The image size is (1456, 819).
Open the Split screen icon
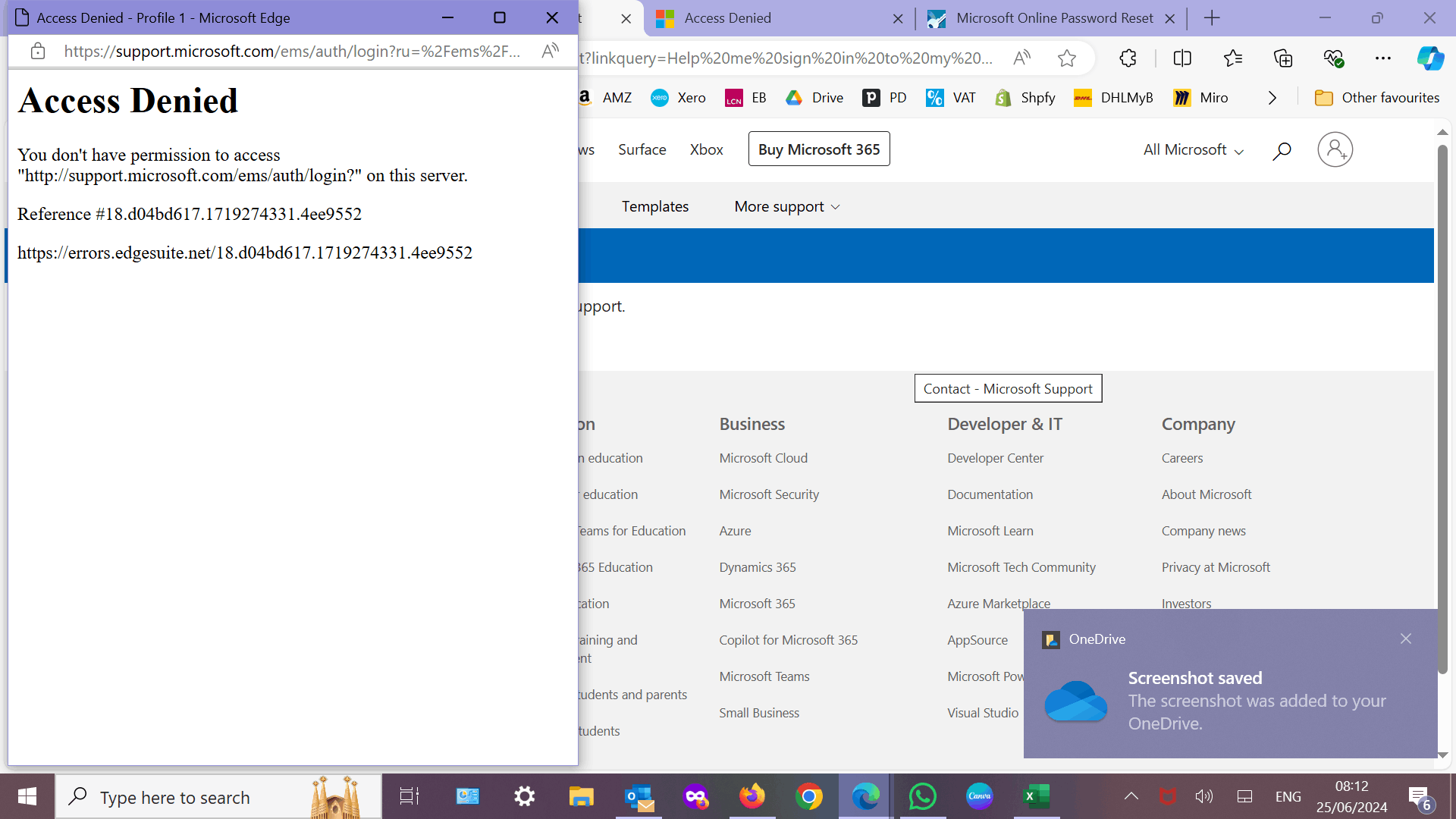(1182, 58)
